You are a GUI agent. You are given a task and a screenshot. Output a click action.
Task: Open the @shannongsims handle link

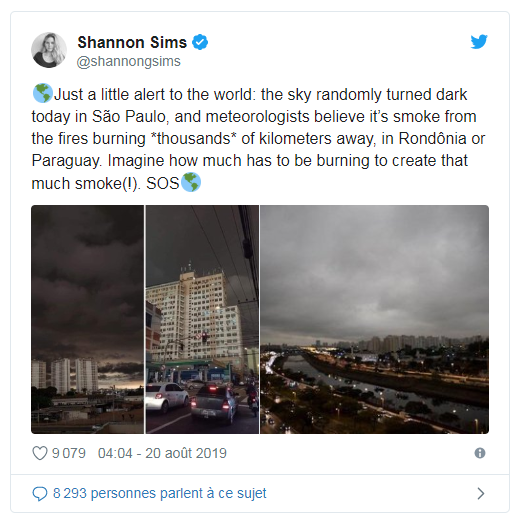pos(129,61)
